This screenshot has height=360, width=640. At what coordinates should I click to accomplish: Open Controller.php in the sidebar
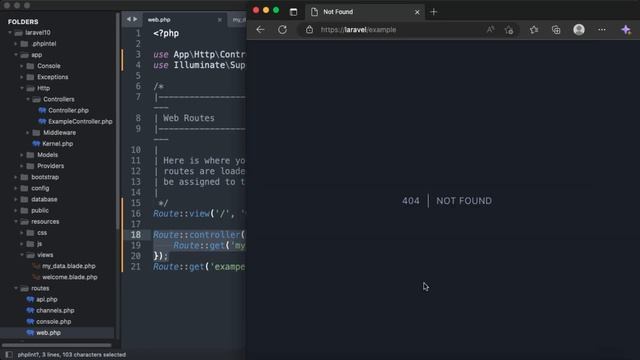click(x=68, y=110)
